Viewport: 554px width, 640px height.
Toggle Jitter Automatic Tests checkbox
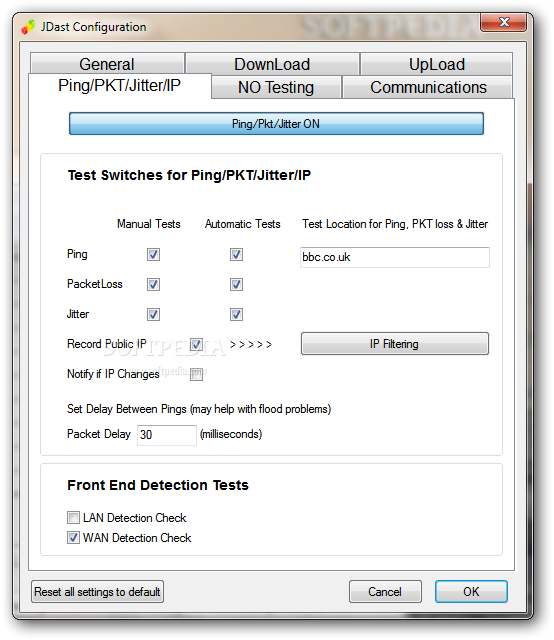[x=236, y=315]
